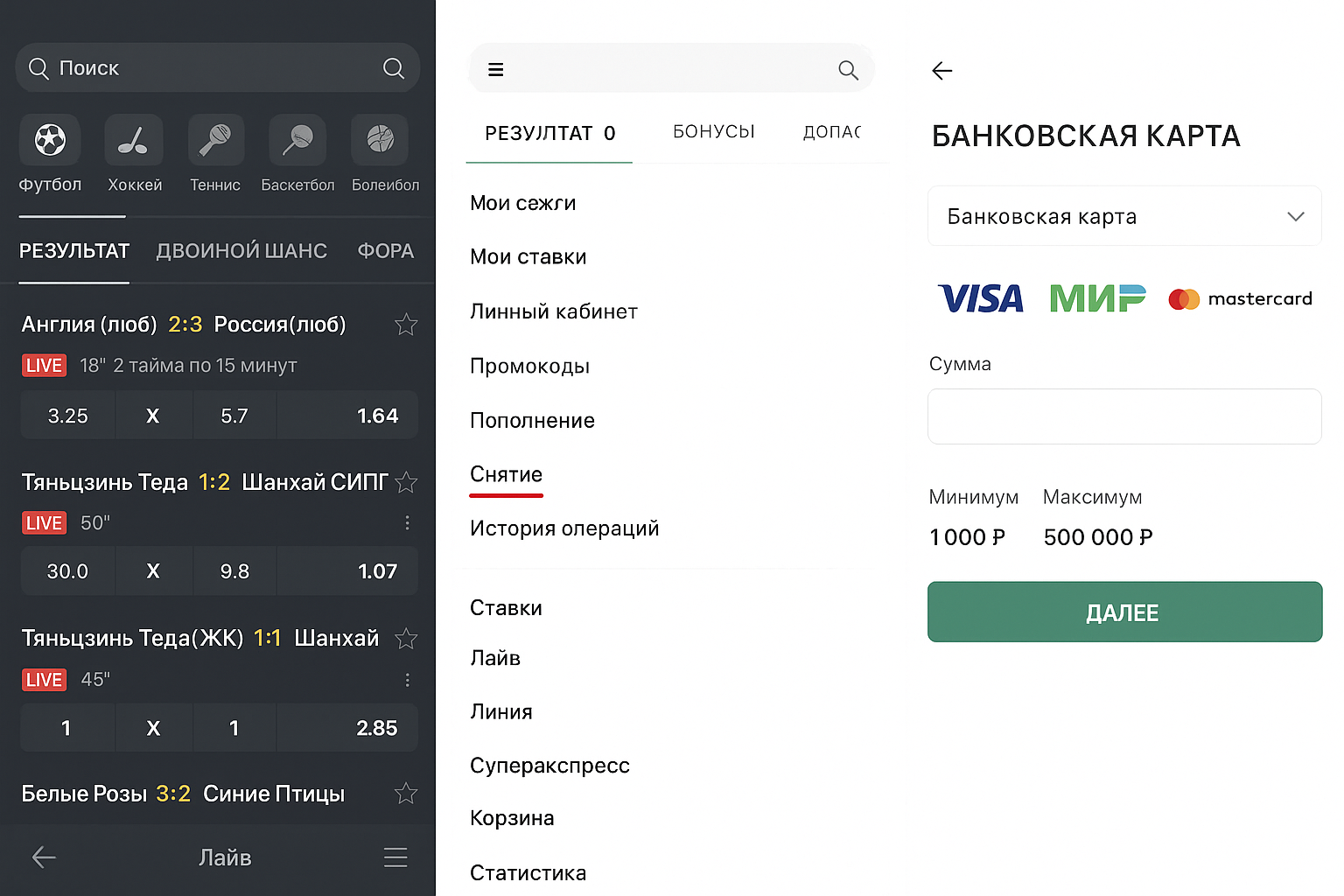Open the Баскетбол sport category

297,141
